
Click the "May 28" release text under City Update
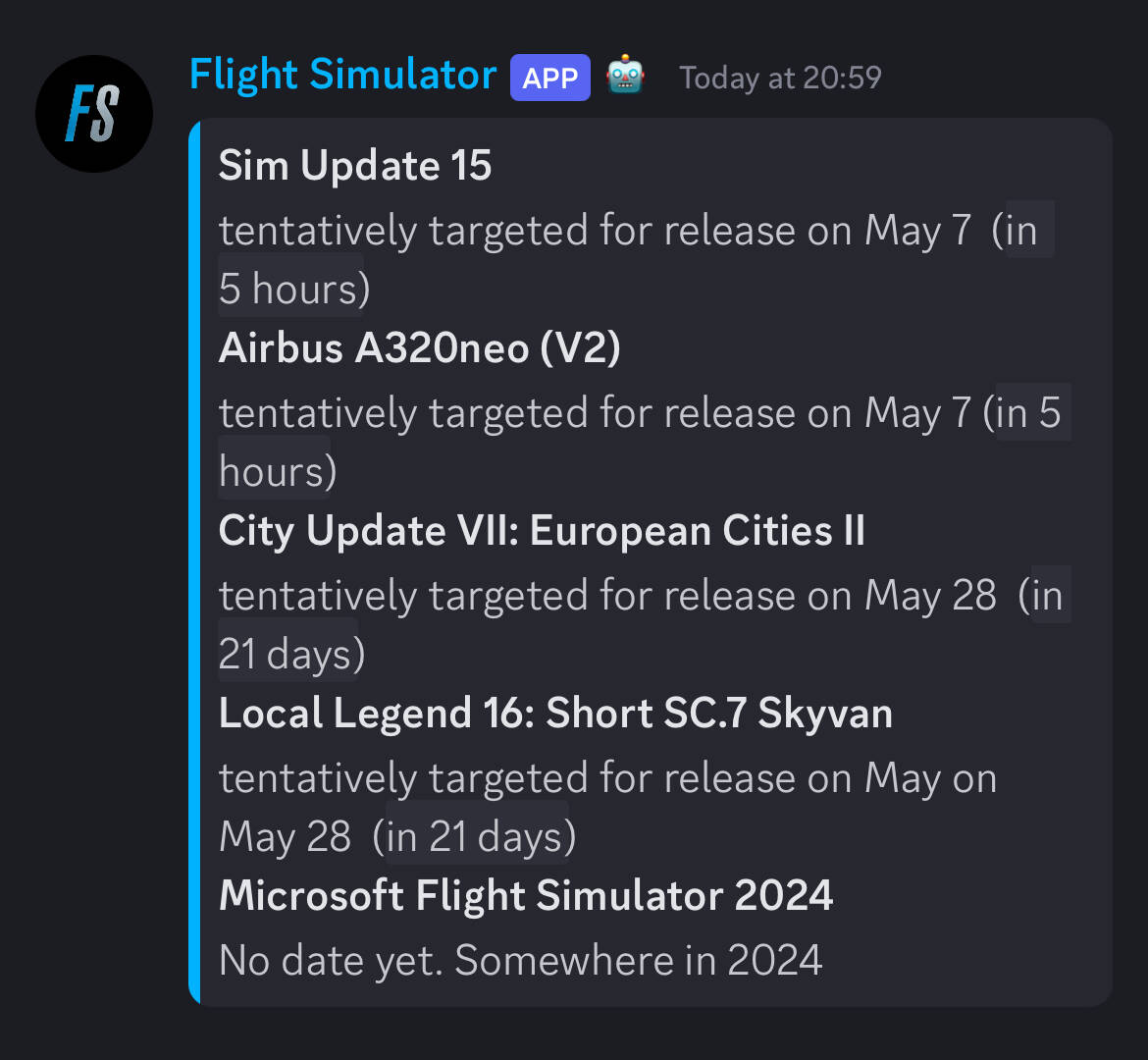[x=930, y=596]
